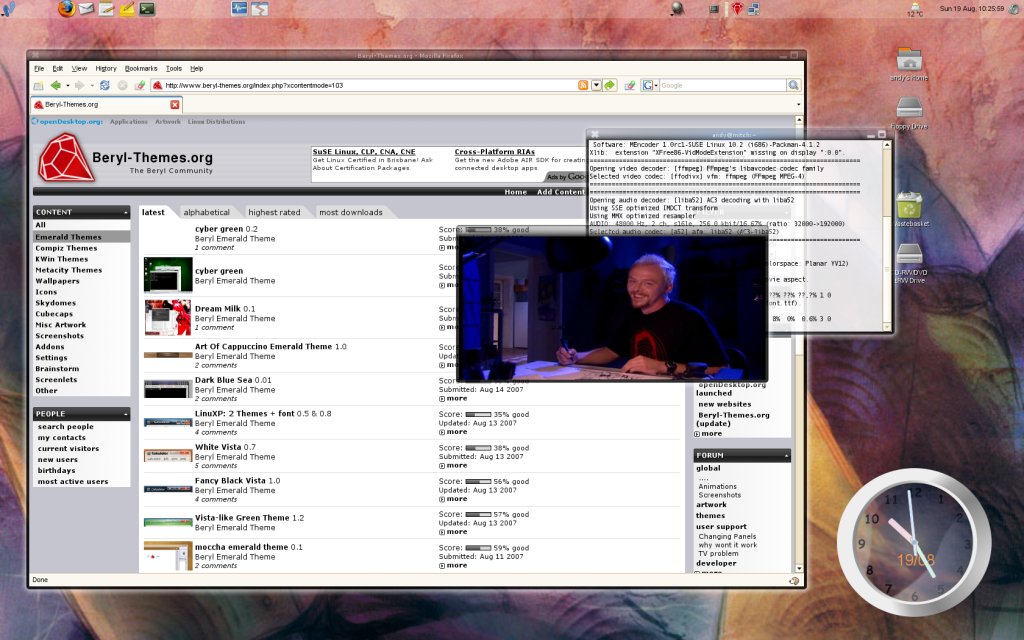Click in the Firefox address bar field
The height and width of the screenshot is (640, 1024).
369,86
